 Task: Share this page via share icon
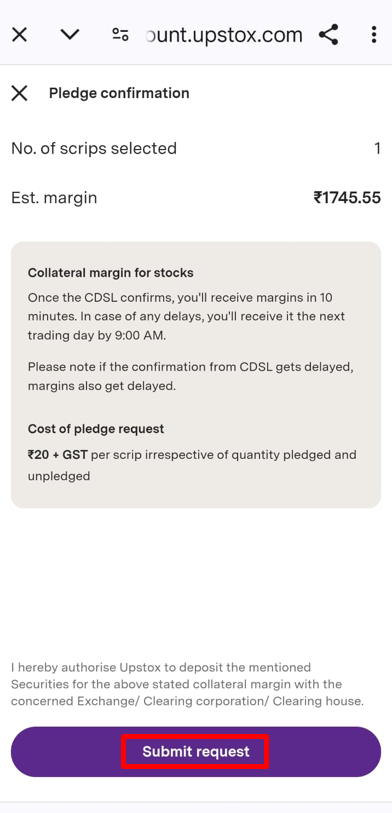tap(328, 35)
